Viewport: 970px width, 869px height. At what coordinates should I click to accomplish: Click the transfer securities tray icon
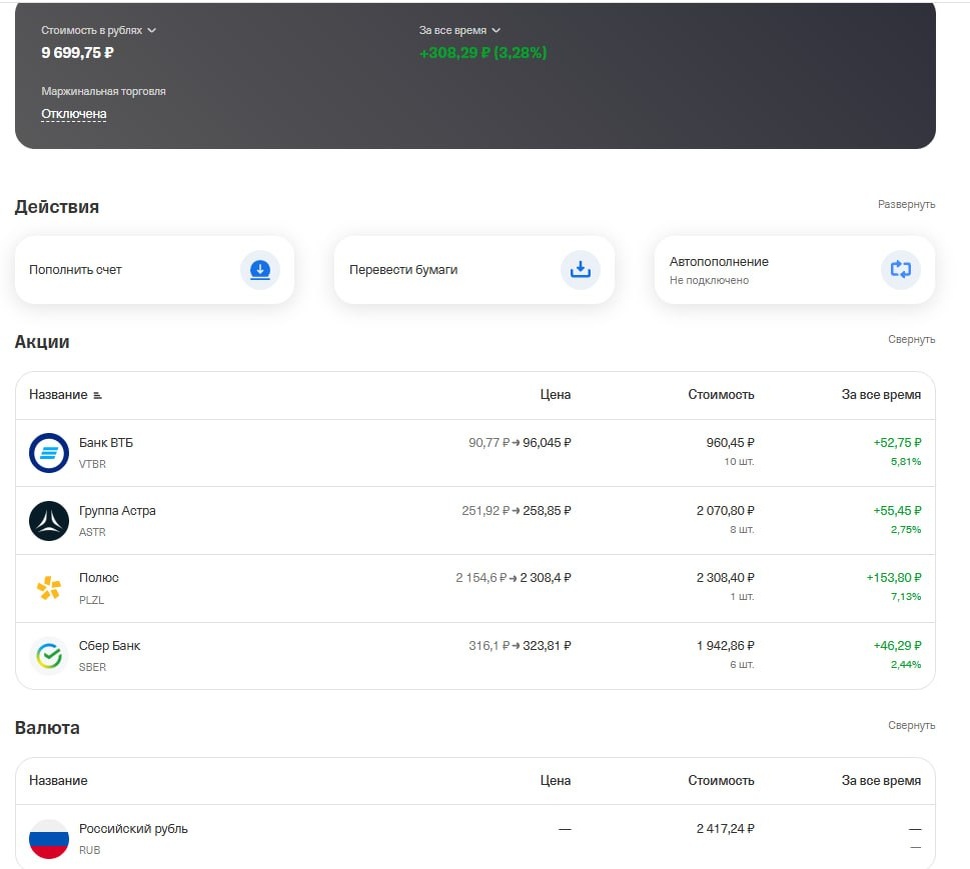[580, 270]
